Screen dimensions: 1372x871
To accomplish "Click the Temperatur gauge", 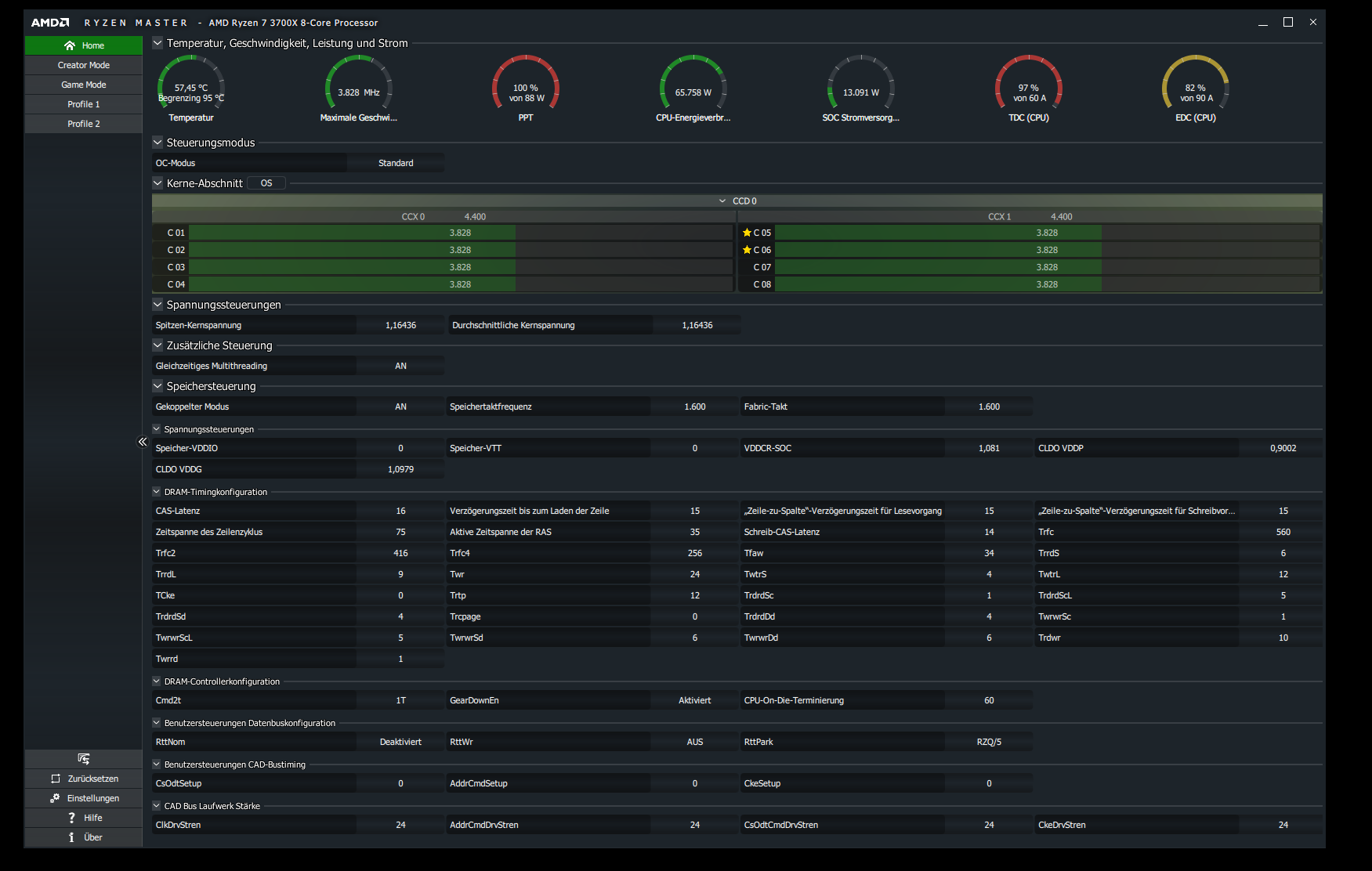I will click(191, 88).
